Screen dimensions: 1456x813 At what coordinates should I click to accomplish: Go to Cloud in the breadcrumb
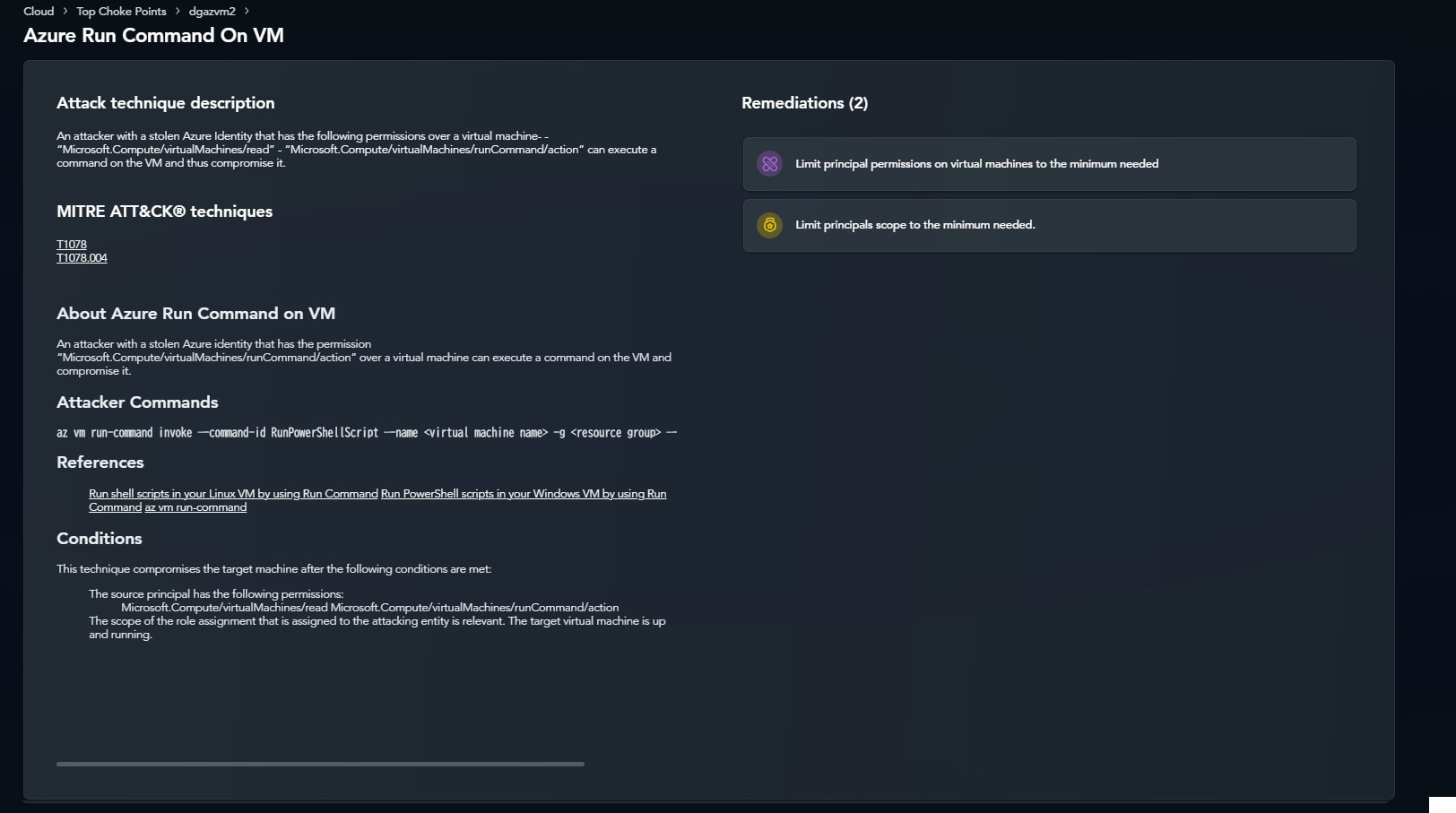point(39,12)
